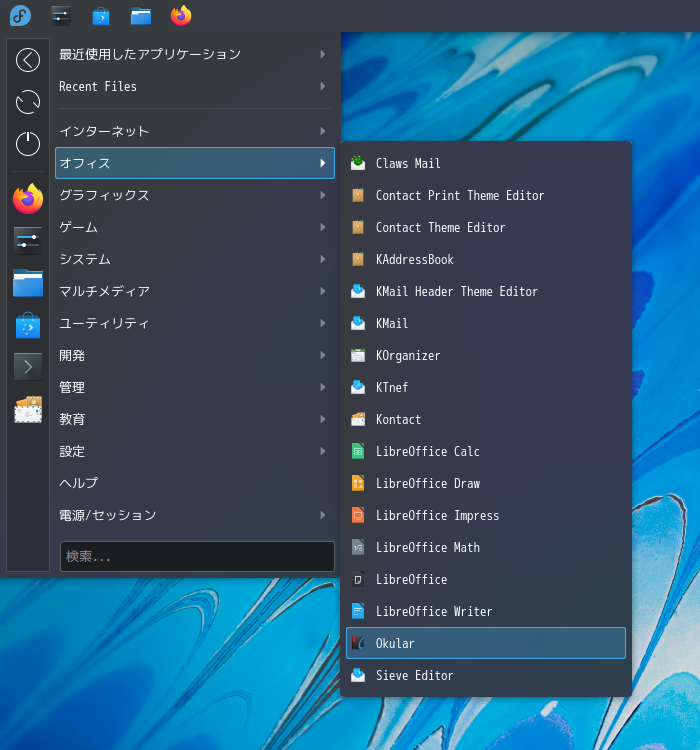Launch Discover store from the top panel

tap(101, 16)
